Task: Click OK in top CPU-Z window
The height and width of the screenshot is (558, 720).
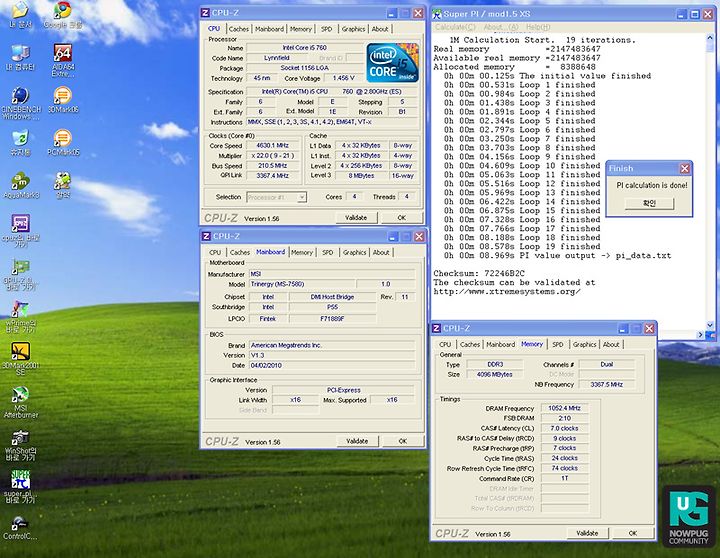Action: (402, 218)
